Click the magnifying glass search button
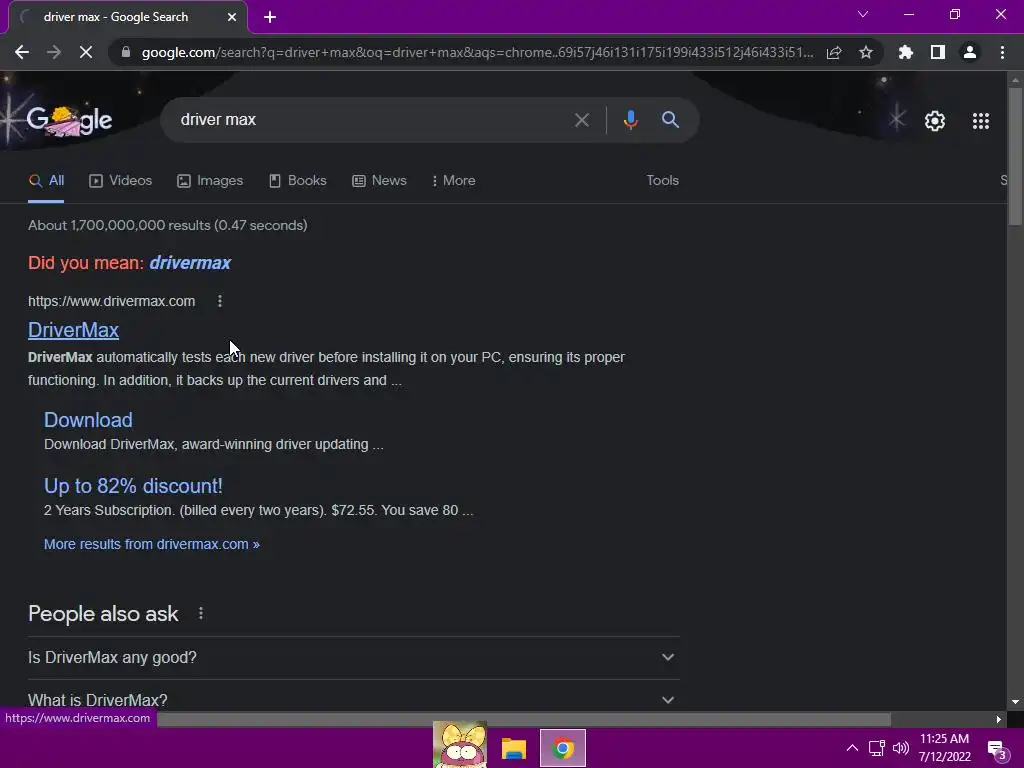 point(671,120)
